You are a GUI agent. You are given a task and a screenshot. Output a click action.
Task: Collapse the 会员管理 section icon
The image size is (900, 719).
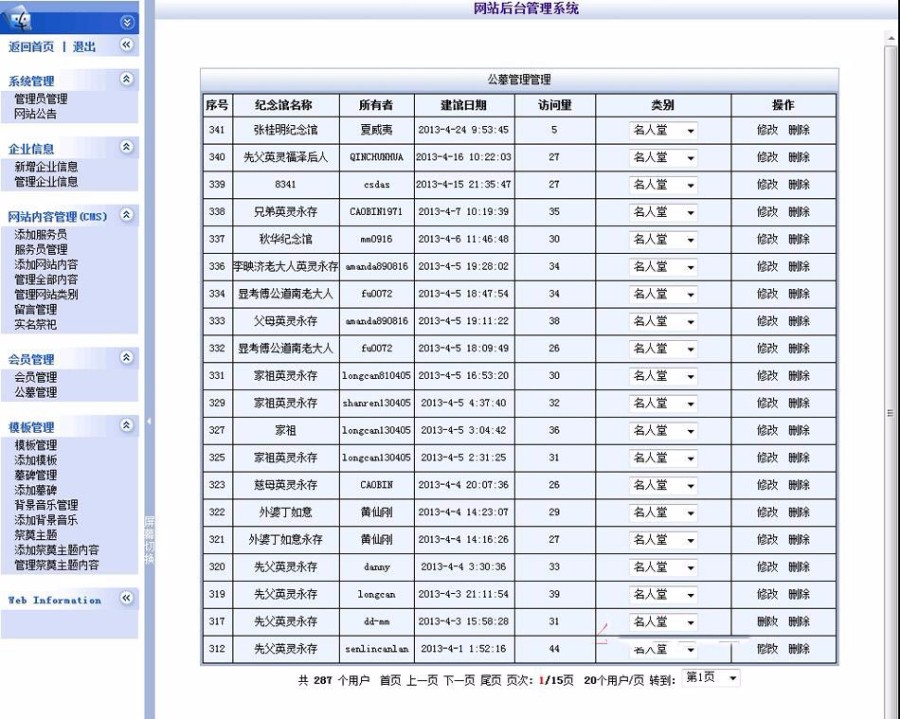point(127,358)
